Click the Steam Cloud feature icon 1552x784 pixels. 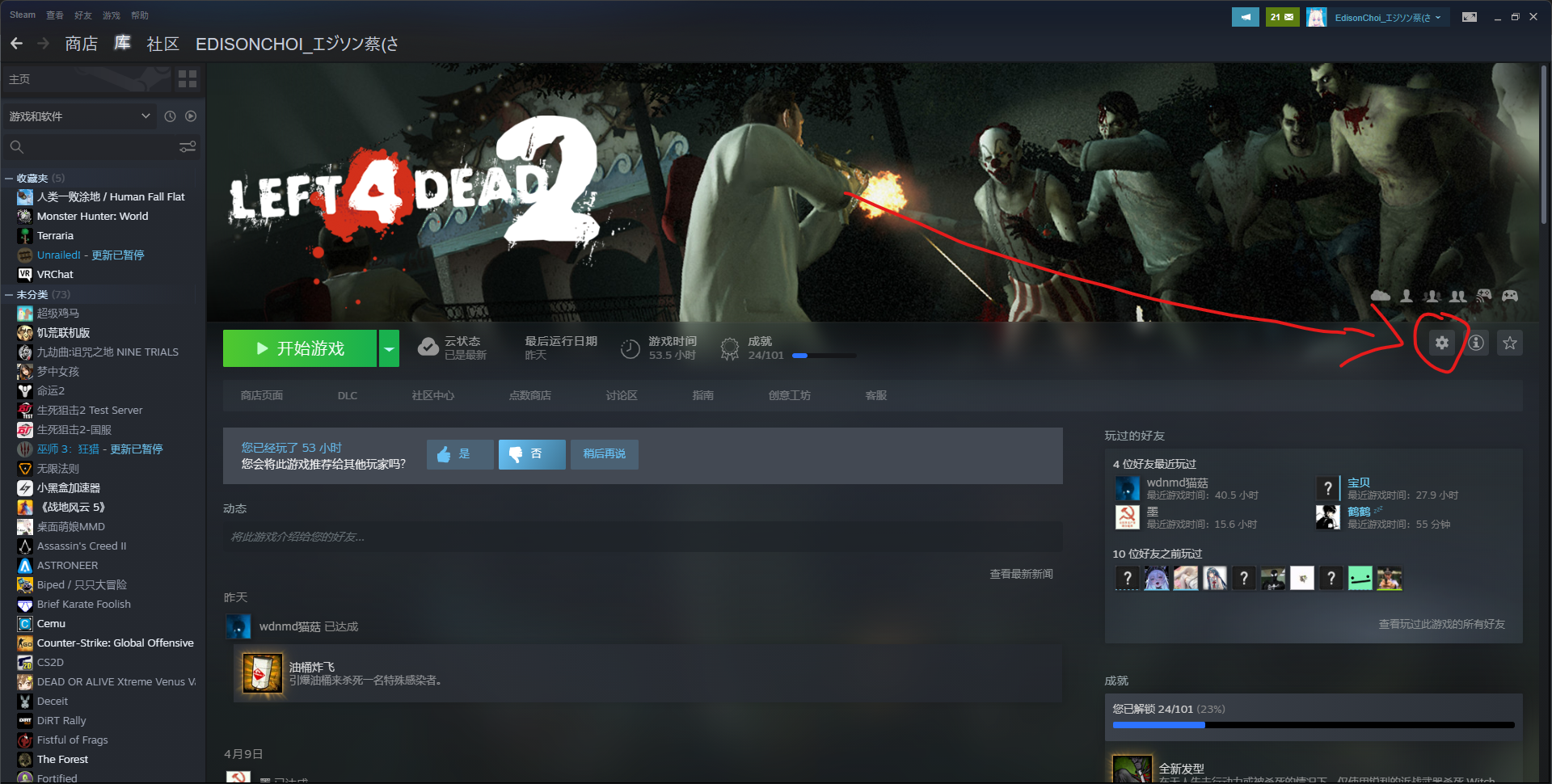point(1381,296)
